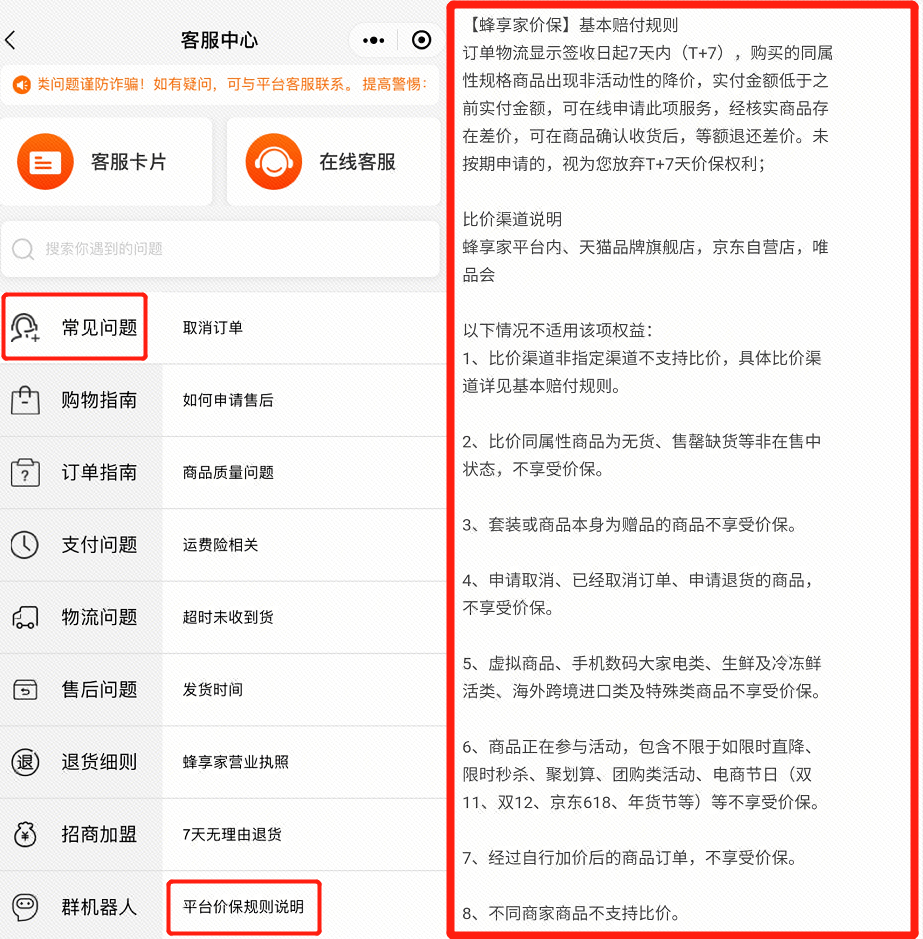Open 平台价保规则说明 question
Screen dimensions: 923x939
(x=243, y=907)
